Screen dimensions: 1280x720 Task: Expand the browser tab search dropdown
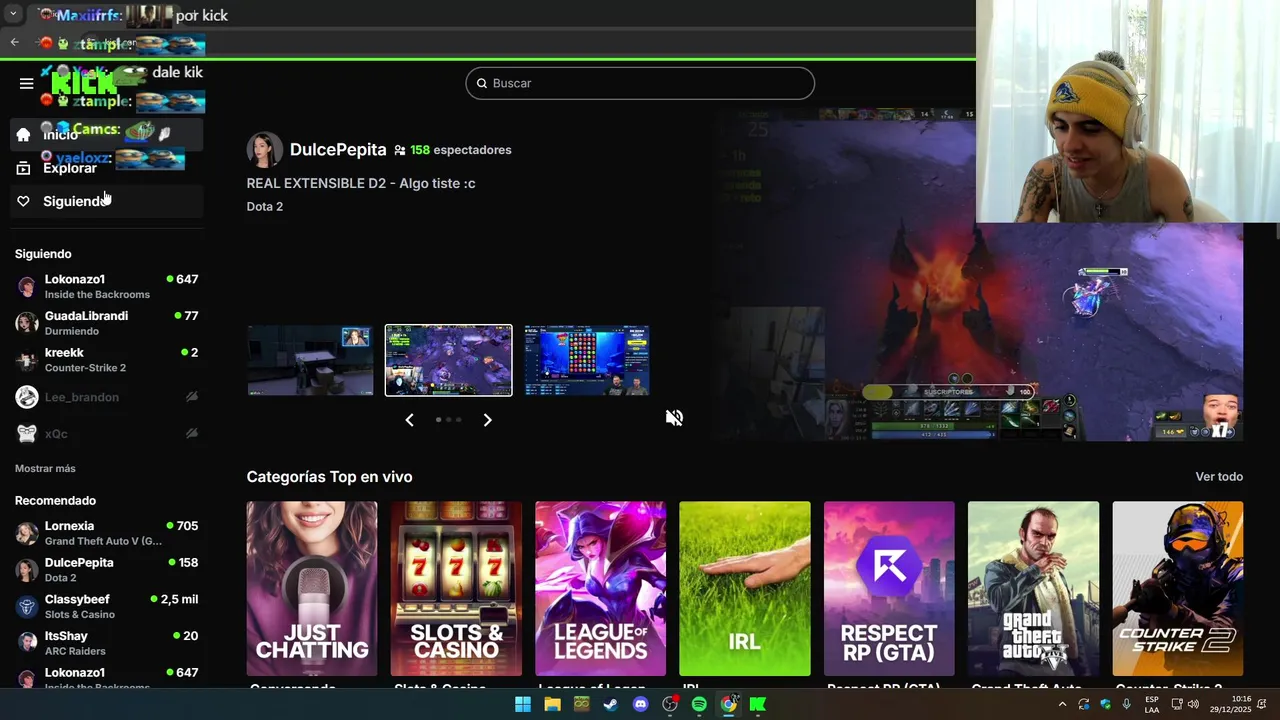click(13, 14)
